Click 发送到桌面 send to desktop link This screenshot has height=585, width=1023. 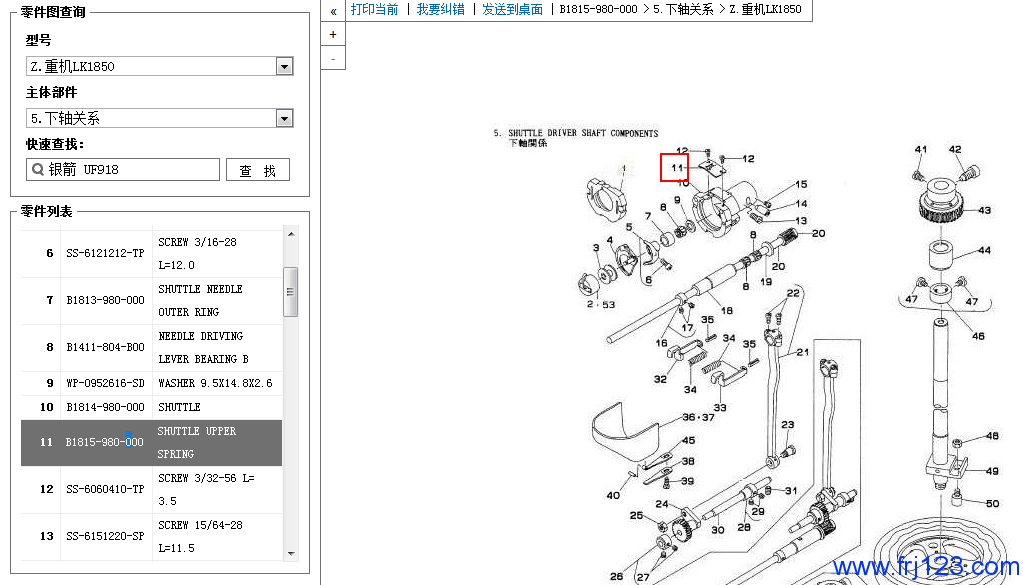coord(512,9)
